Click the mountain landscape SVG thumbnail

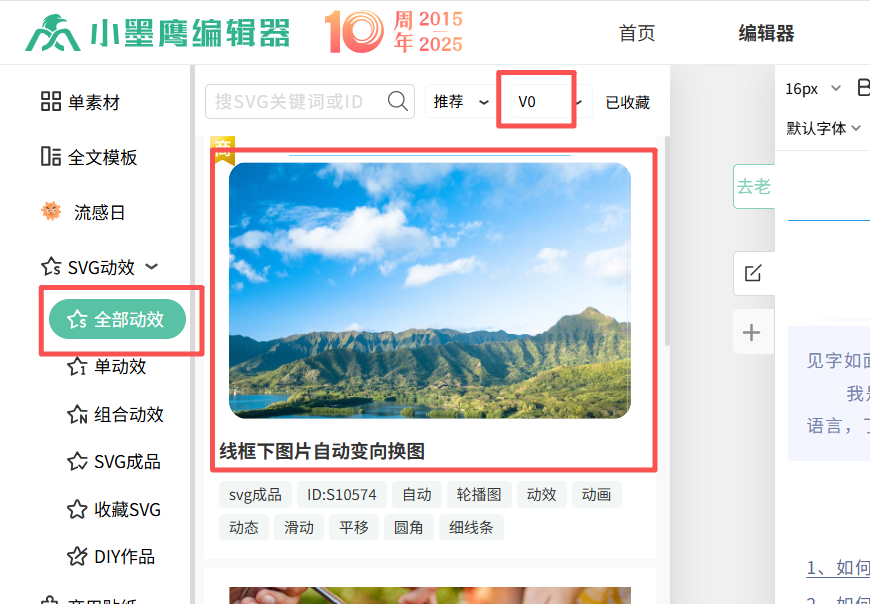pos(430,290)
